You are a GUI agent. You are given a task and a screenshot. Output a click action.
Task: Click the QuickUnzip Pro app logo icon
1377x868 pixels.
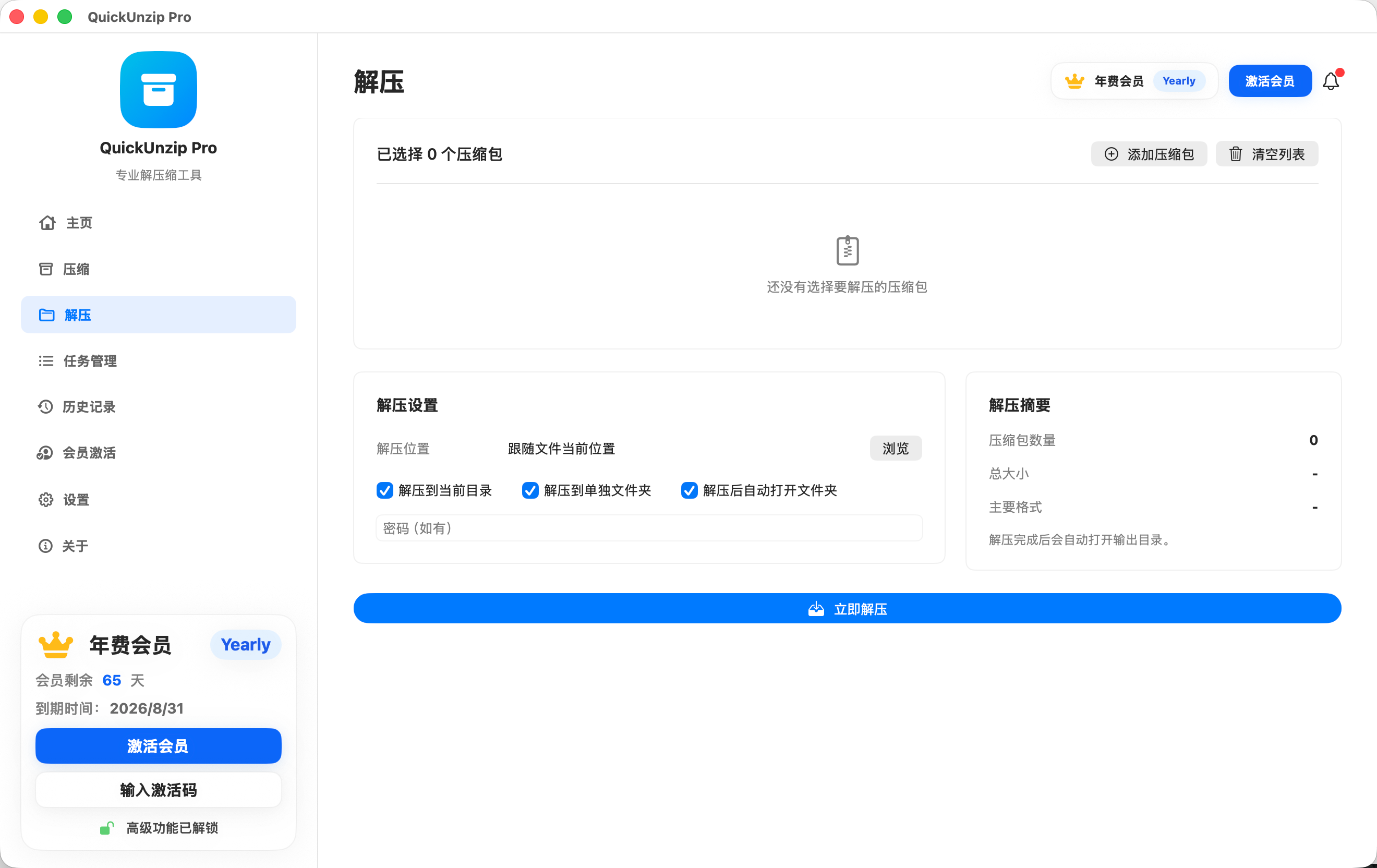click(159, 90)
